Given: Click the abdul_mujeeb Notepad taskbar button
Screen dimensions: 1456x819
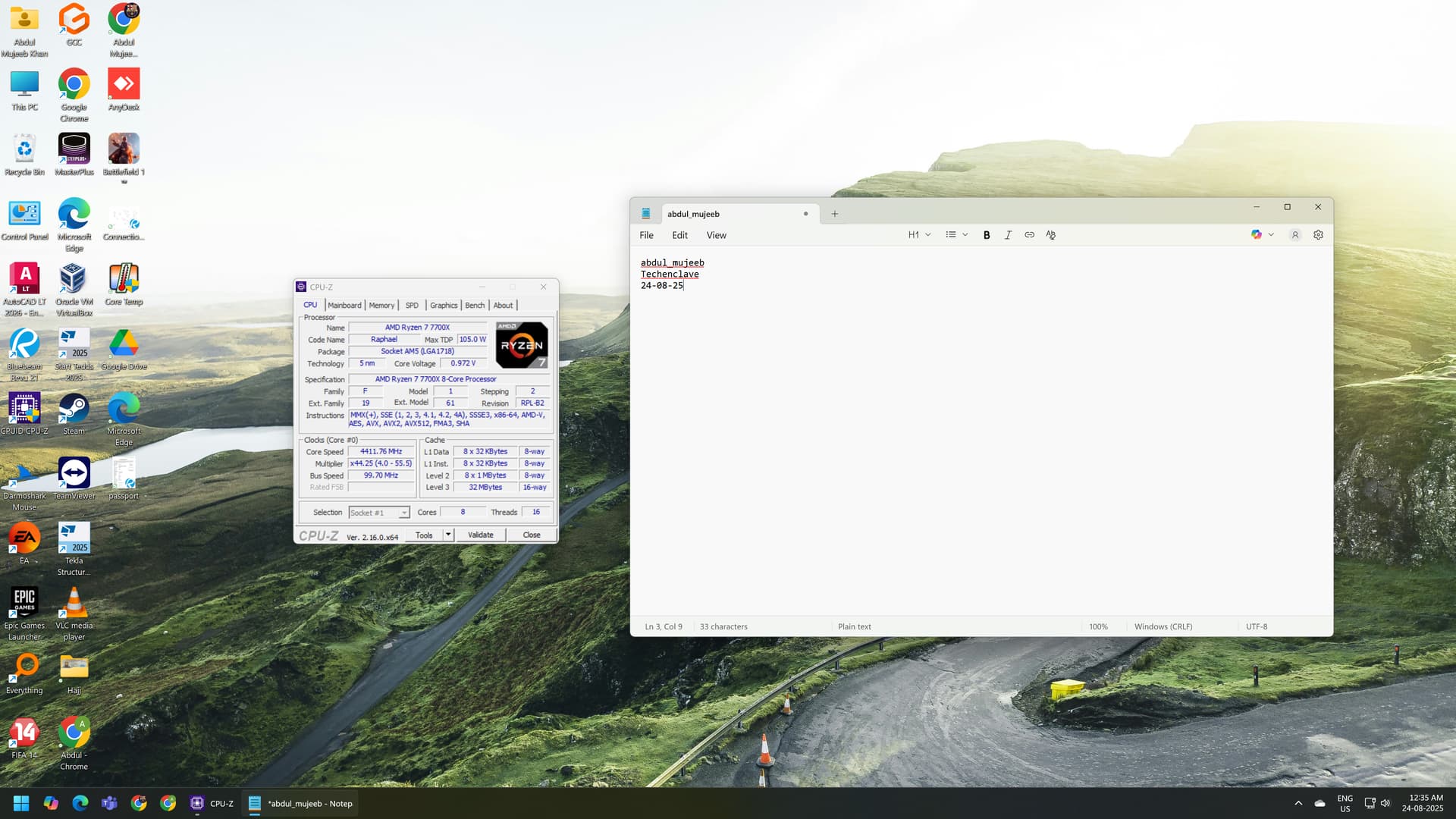Looking at the screenshot, I should (x=301, y=803).
